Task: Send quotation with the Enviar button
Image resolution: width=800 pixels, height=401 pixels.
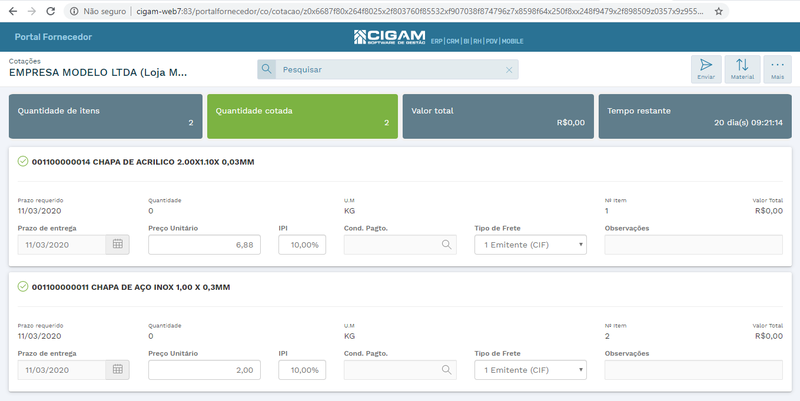Action: (706, 69)
